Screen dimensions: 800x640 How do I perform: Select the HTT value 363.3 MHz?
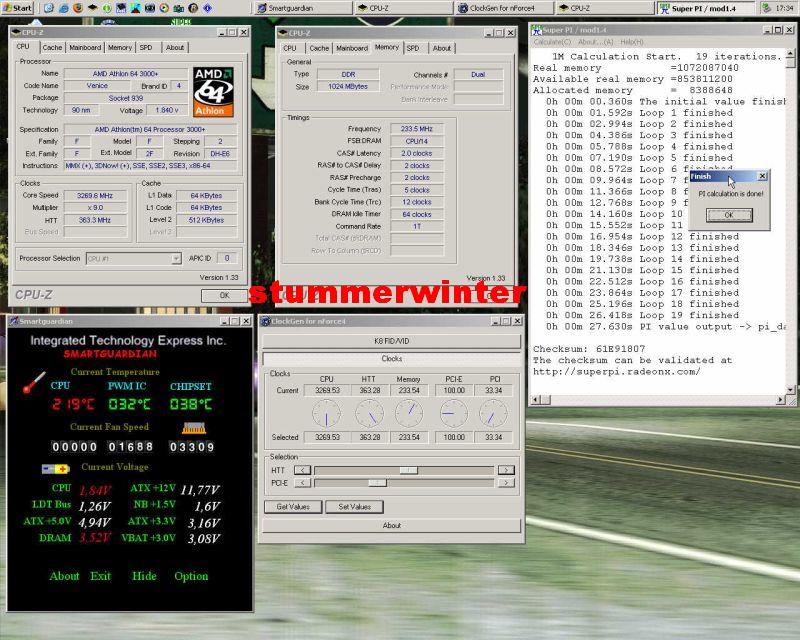(x=95, y=220)
